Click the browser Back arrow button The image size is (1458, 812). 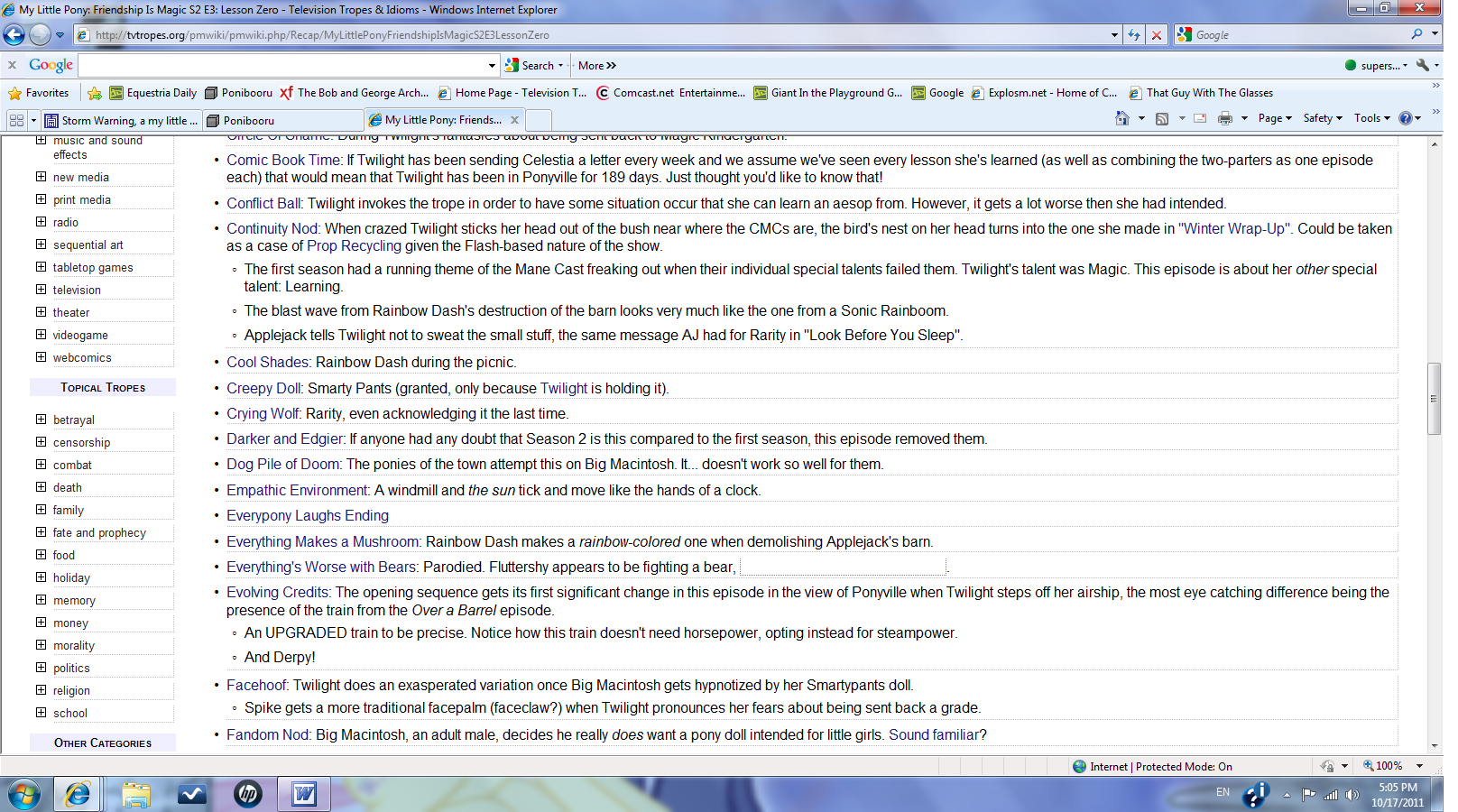[14, 34]
